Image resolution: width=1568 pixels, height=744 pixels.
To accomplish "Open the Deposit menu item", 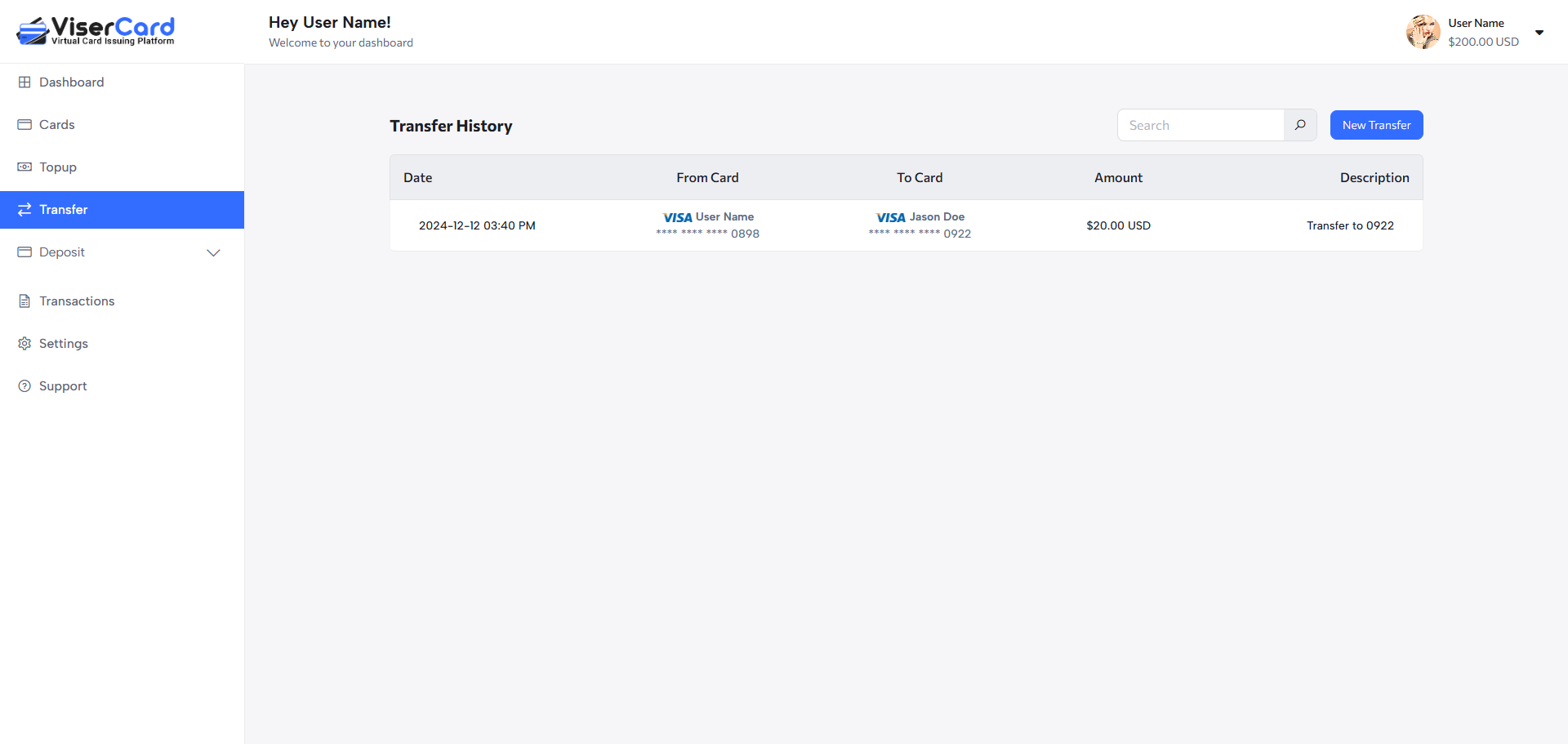I will tap(62, 252).
